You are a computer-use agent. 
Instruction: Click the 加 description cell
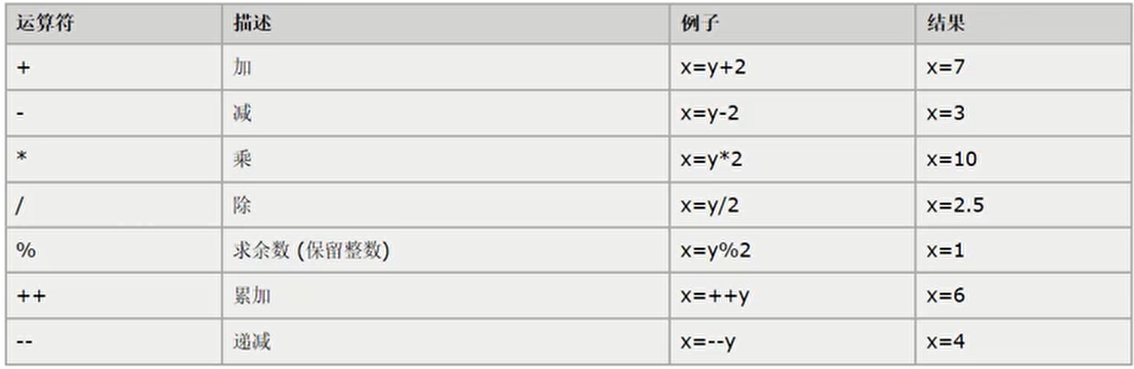446,67
